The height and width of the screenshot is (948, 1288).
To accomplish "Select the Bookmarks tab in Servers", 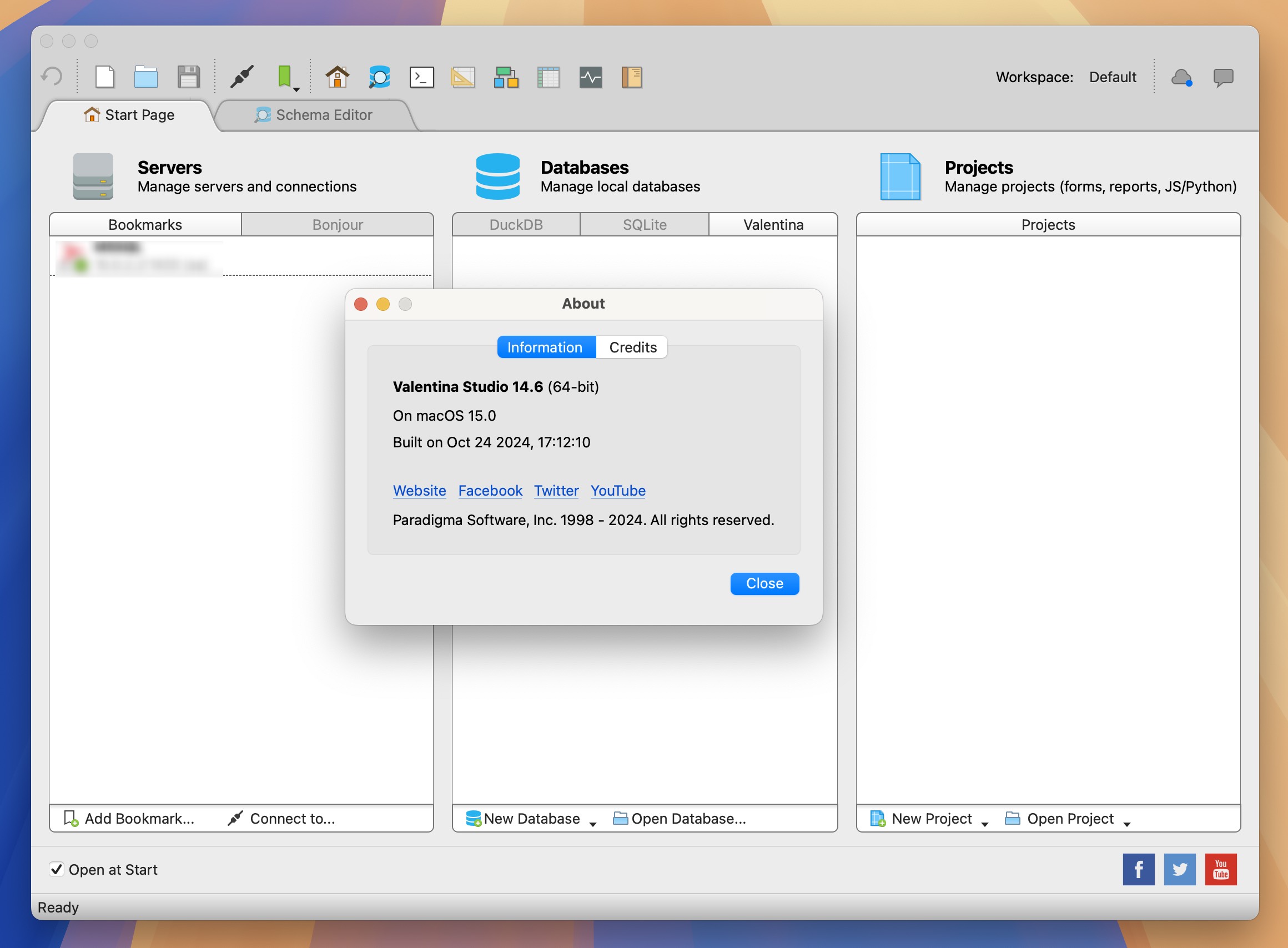I will tap(145, 224).
